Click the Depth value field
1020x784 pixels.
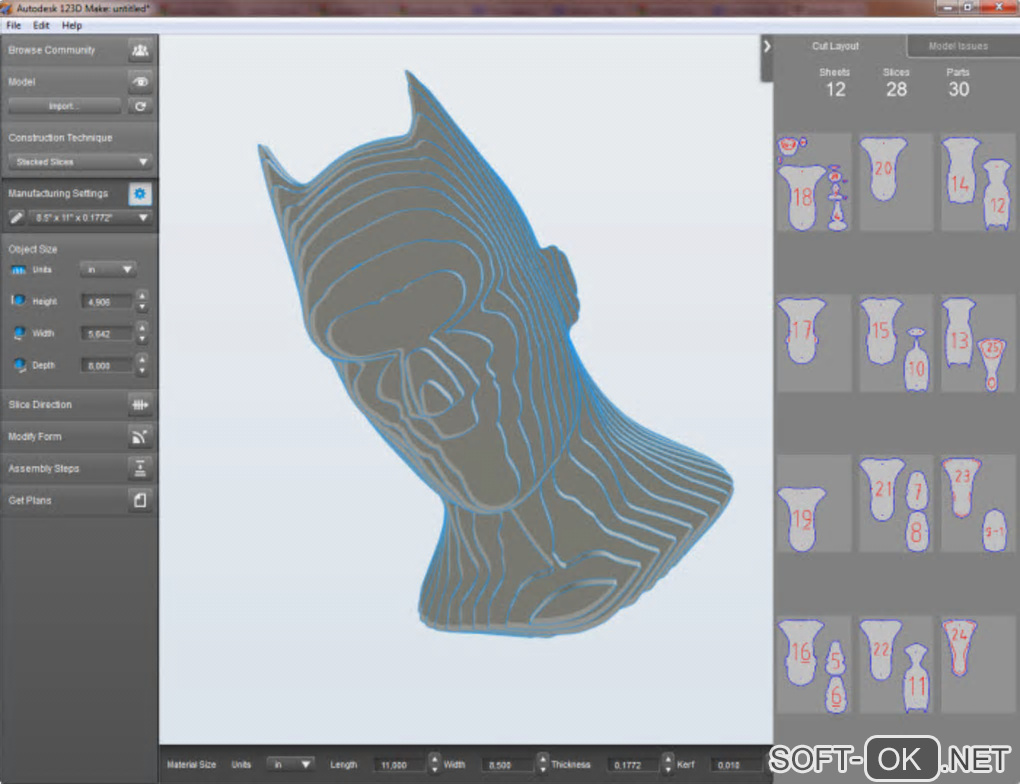point(107,366)
